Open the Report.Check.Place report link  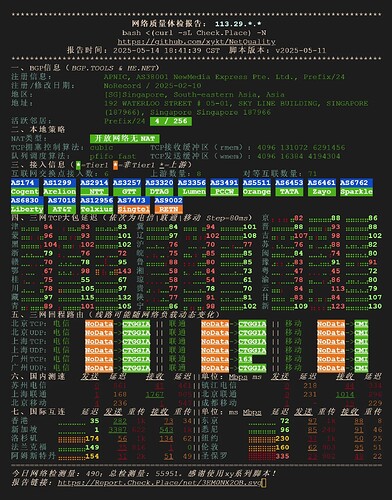click(159, 482)
